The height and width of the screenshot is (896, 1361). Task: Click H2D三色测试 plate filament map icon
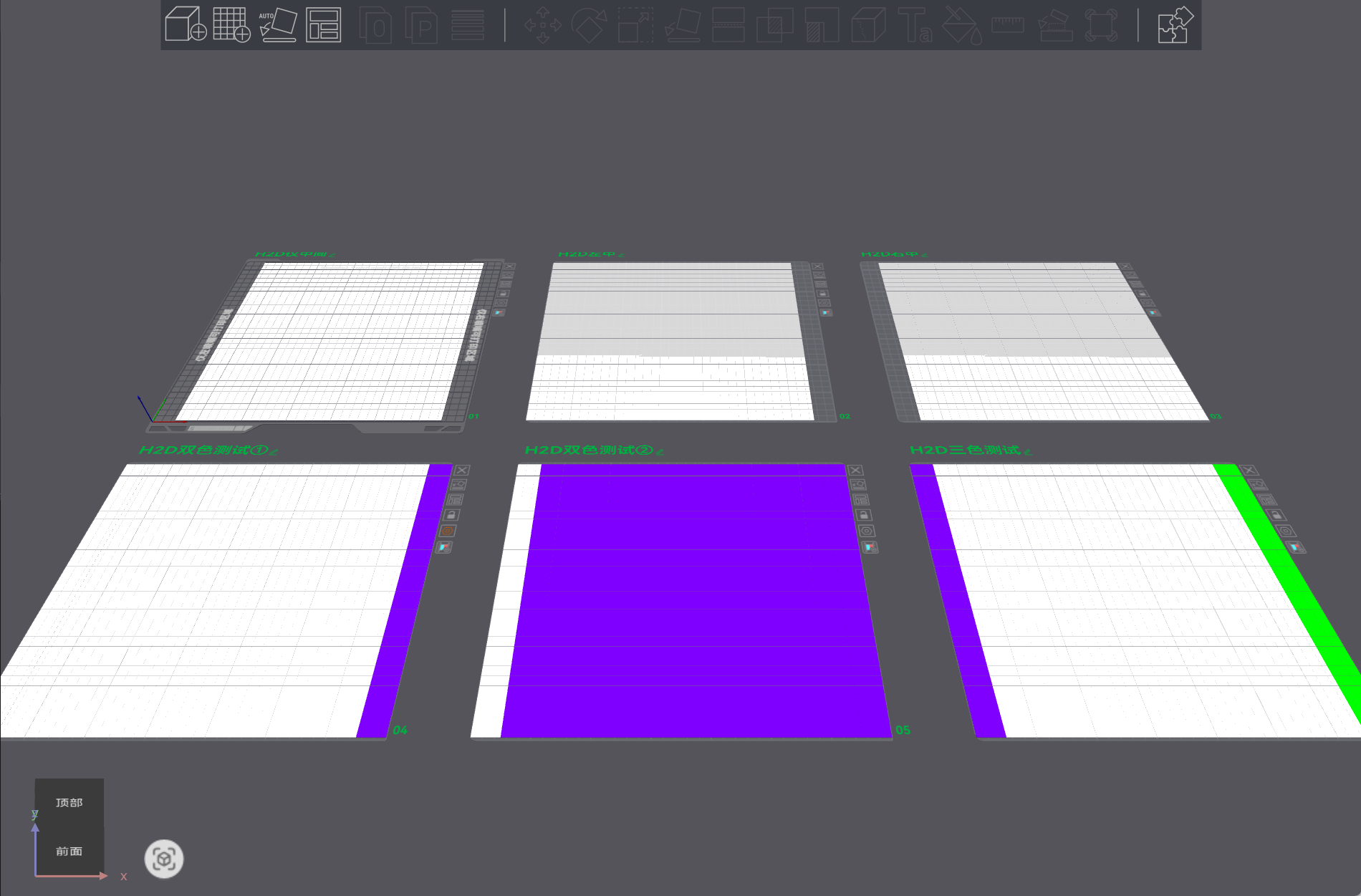[x=1297, y=547]
